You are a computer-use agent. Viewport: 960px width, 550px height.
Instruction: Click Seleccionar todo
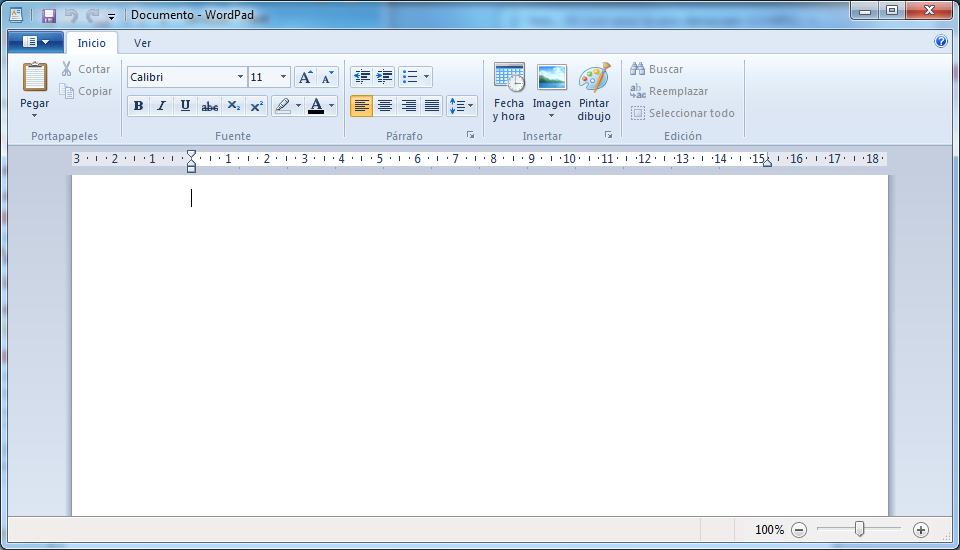click(683, 113)
